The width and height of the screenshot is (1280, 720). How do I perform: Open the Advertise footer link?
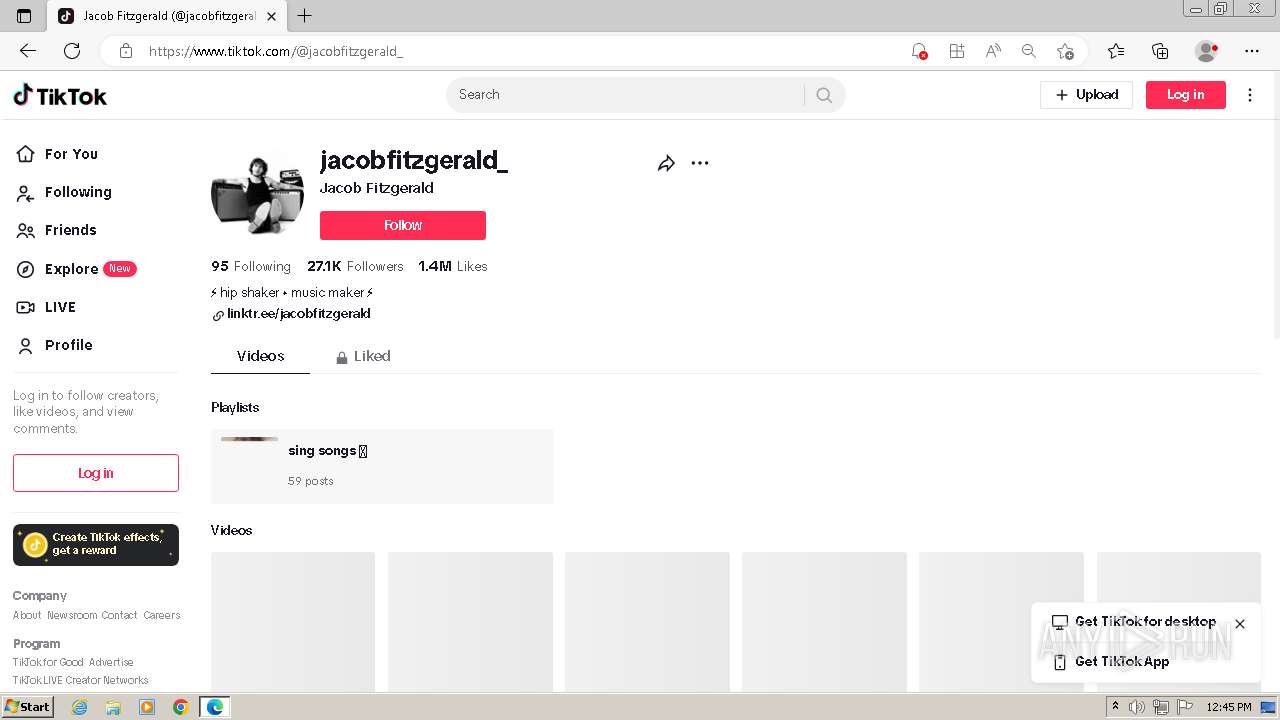pos(111,663)
